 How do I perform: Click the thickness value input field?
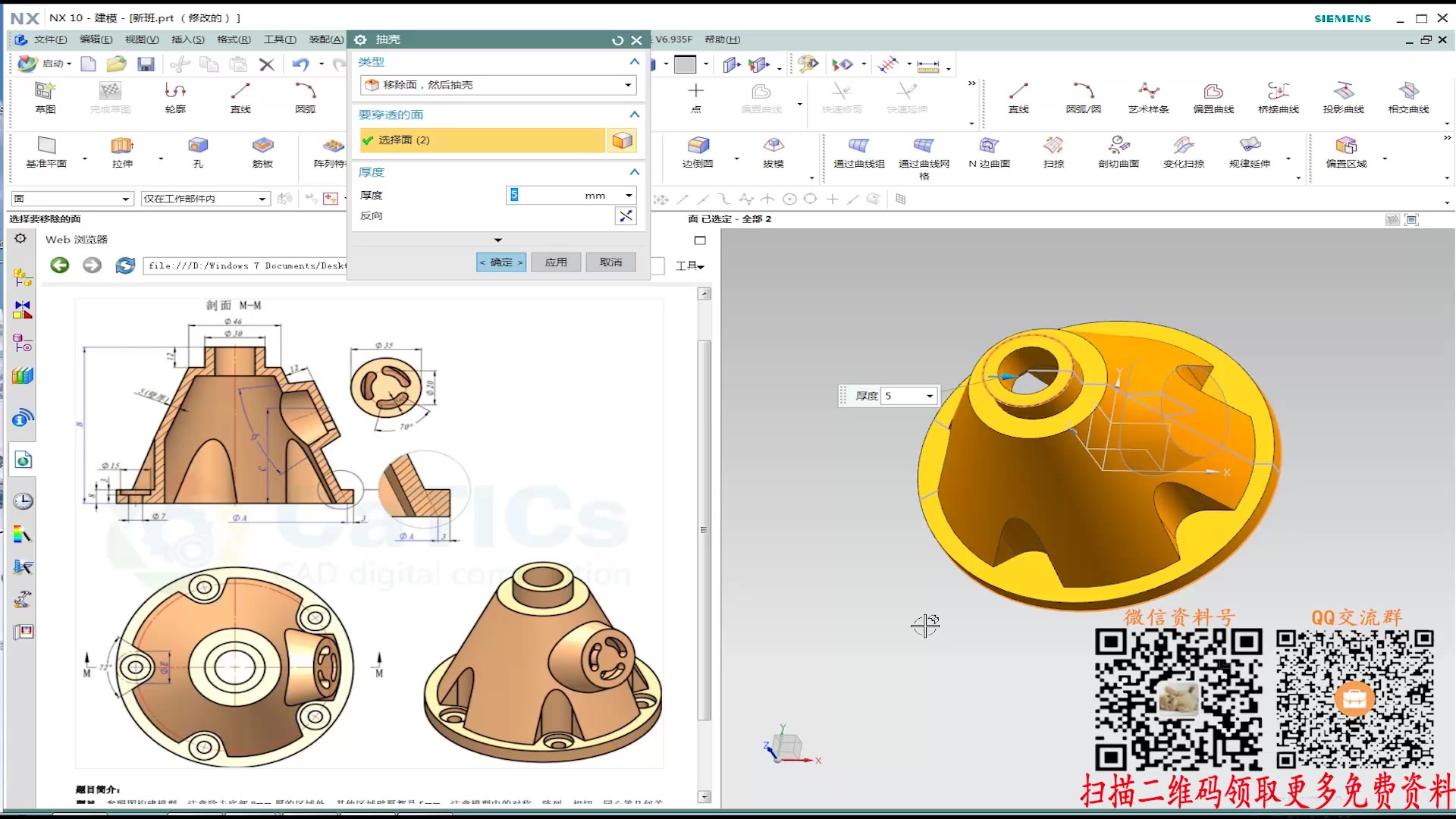click(546, 196)
